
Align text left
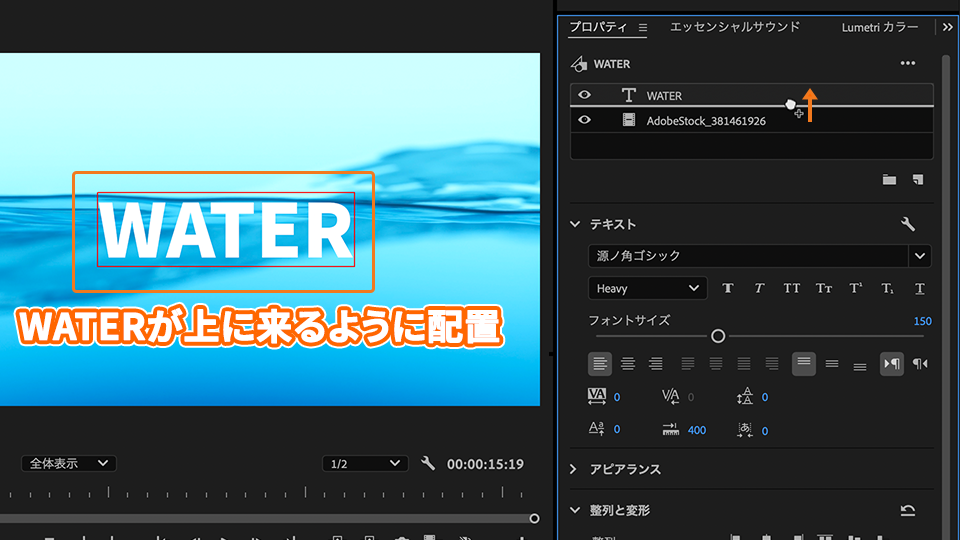coord(599,364)
